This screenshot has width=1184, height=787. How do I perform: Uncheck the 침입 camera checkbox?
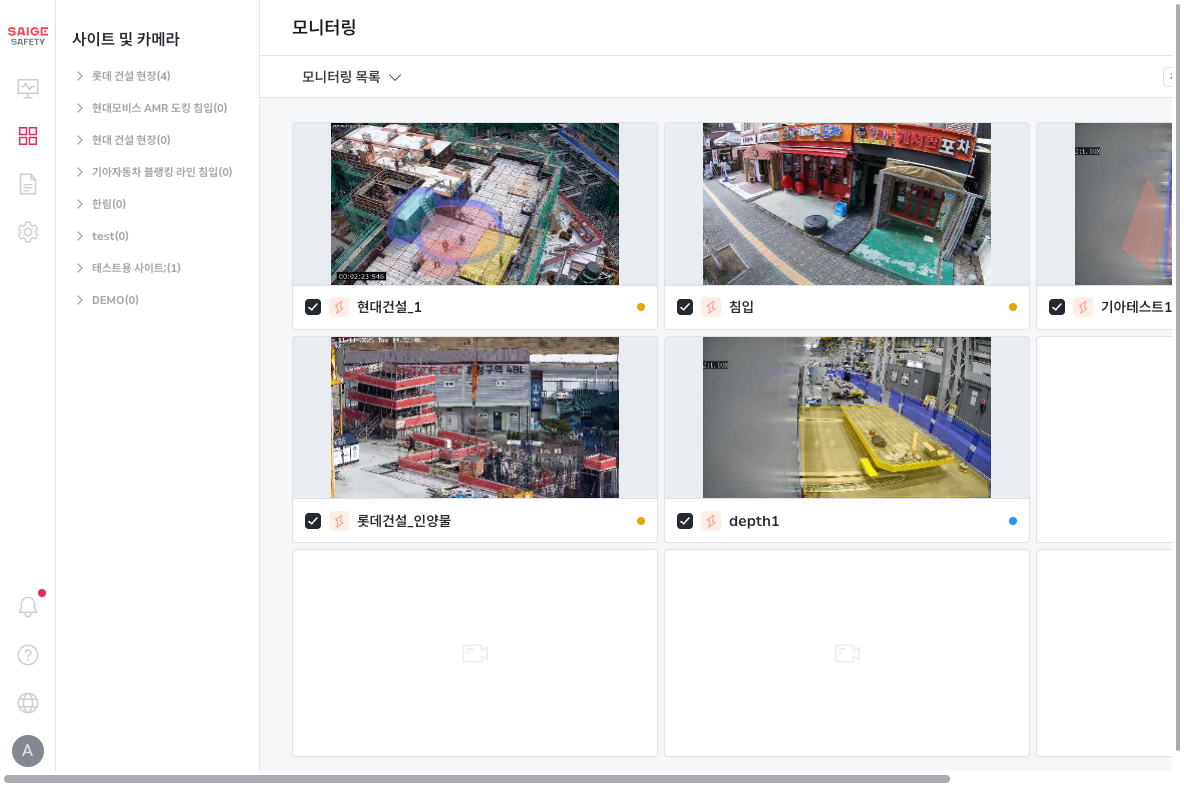[x=685, y=307]
